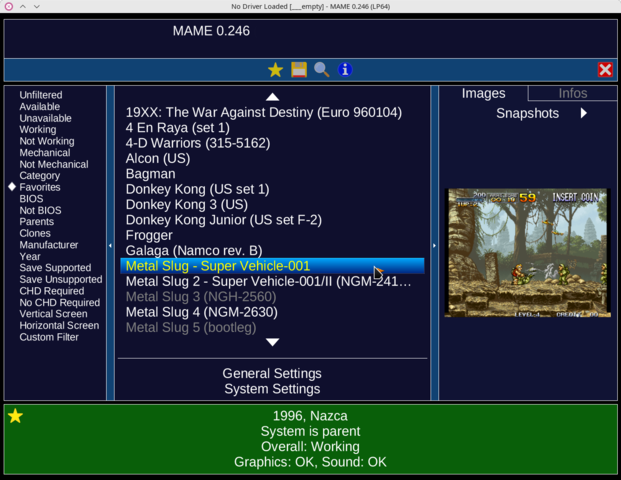Click the favorite star in status area
The width and height of the screenshot is (621, 480).
(15, 416)
